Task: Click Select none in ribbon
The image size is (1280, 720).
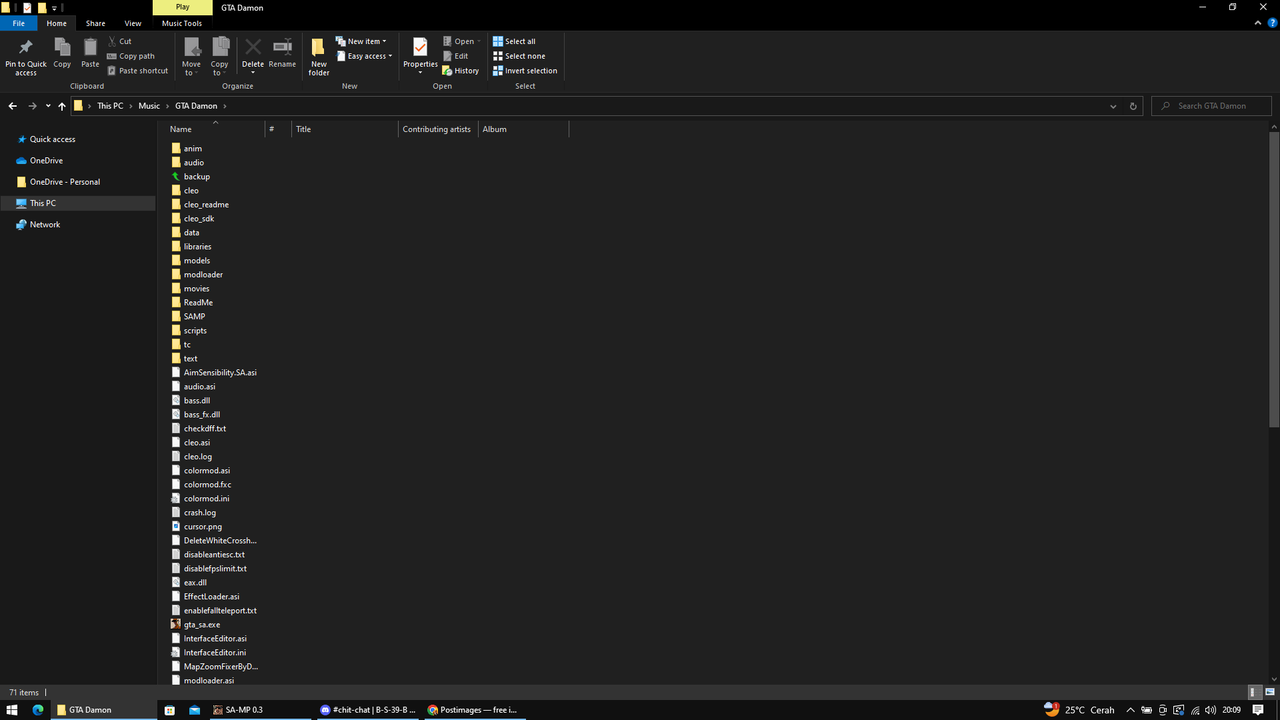Action: pyautogui.click(x=519, y=56)
